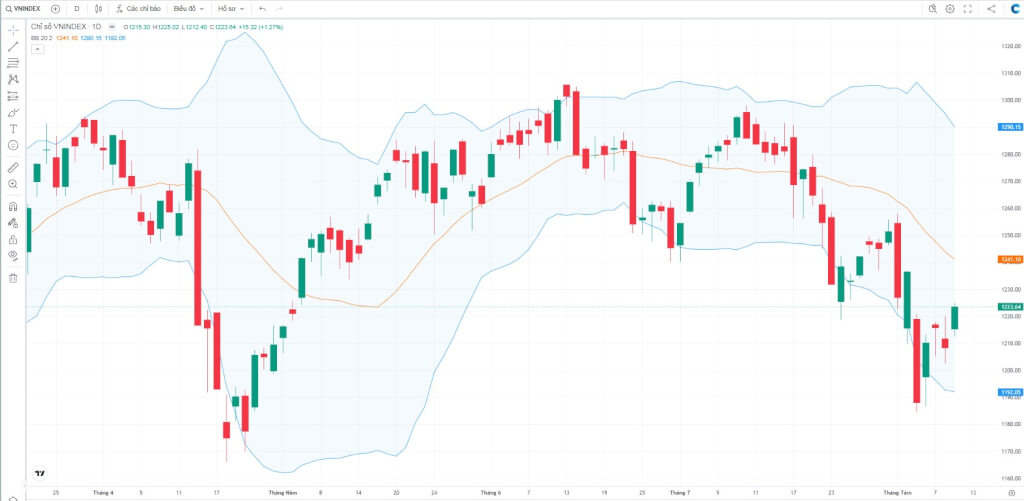This screenshot has height=501, width=1024.
Task: Hide all drawings with eye icon
Action: [13, 255]
